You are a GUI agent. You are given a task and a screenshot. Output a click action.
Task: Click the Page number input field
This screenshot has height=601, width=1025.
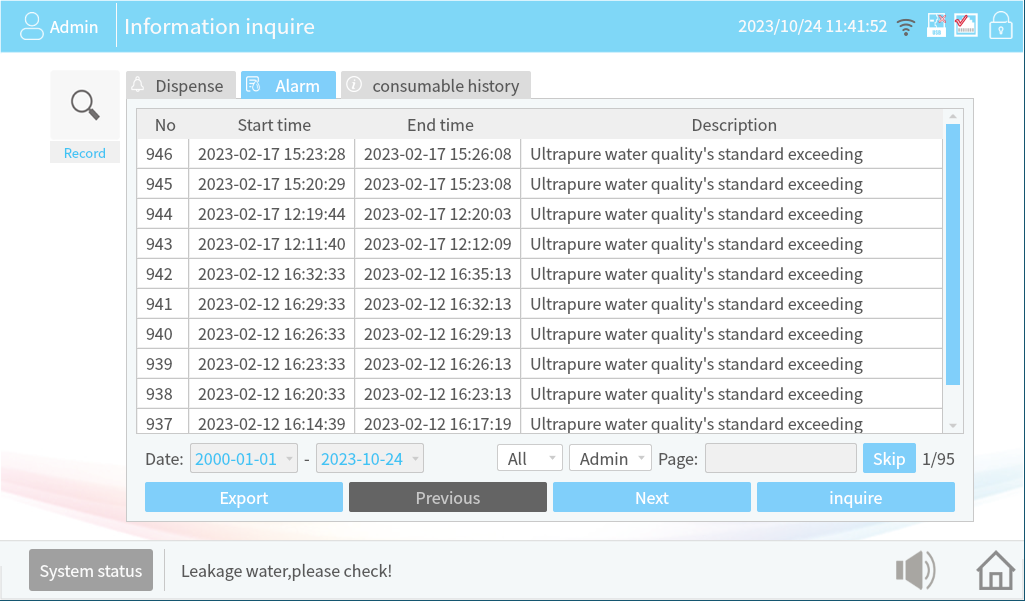click(781, 458)
